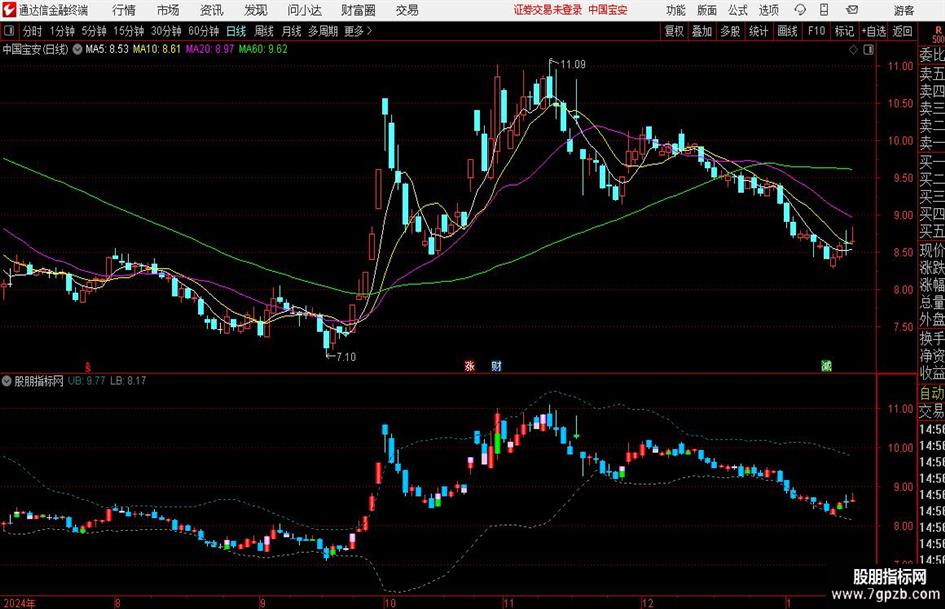Click the 画线 drawing button
The height and width of the screenshot is (609, 945).
788,31
